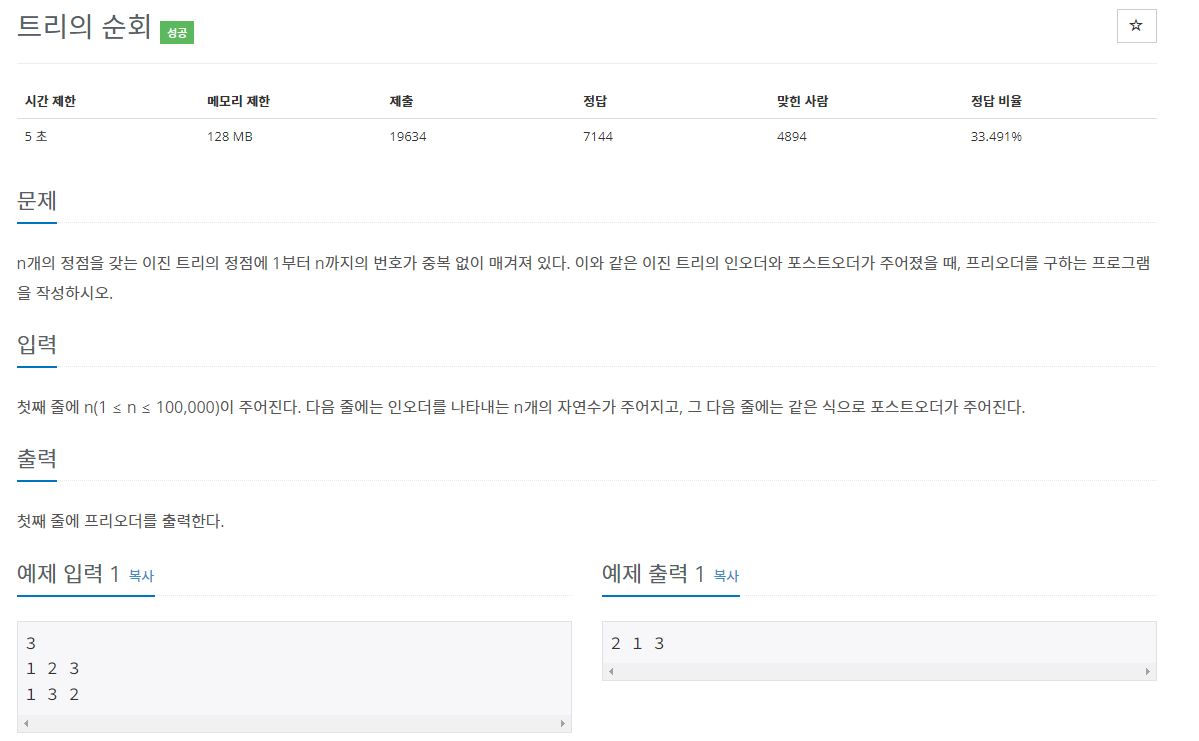Click the submissions count 19634
Viewport: 1199px width, 741px height.
click(408, 136)
